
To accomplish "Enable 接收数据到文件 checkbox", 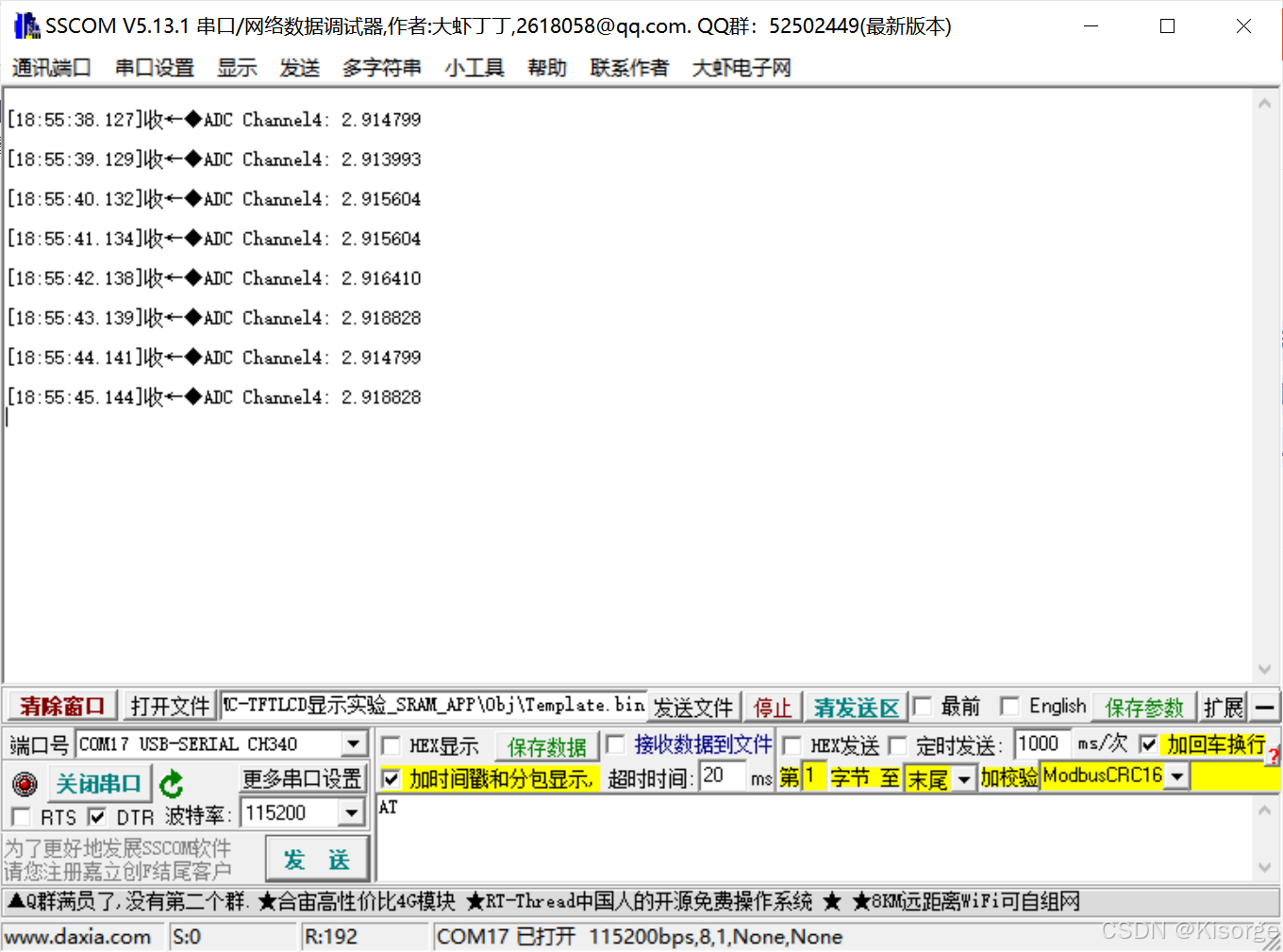I will [615, 744].
